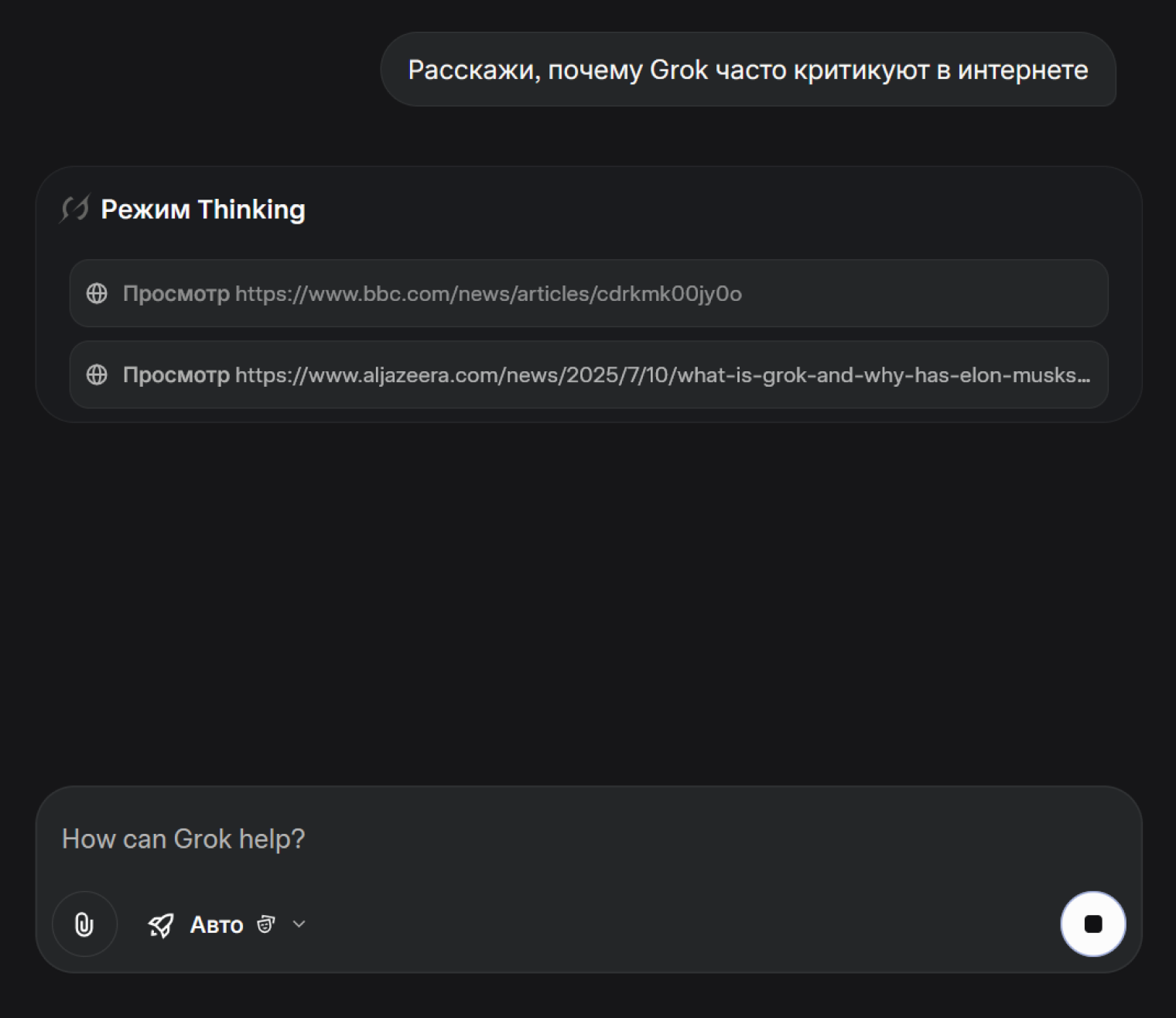Click the rocket icon beside Авто

pos(161,925)
